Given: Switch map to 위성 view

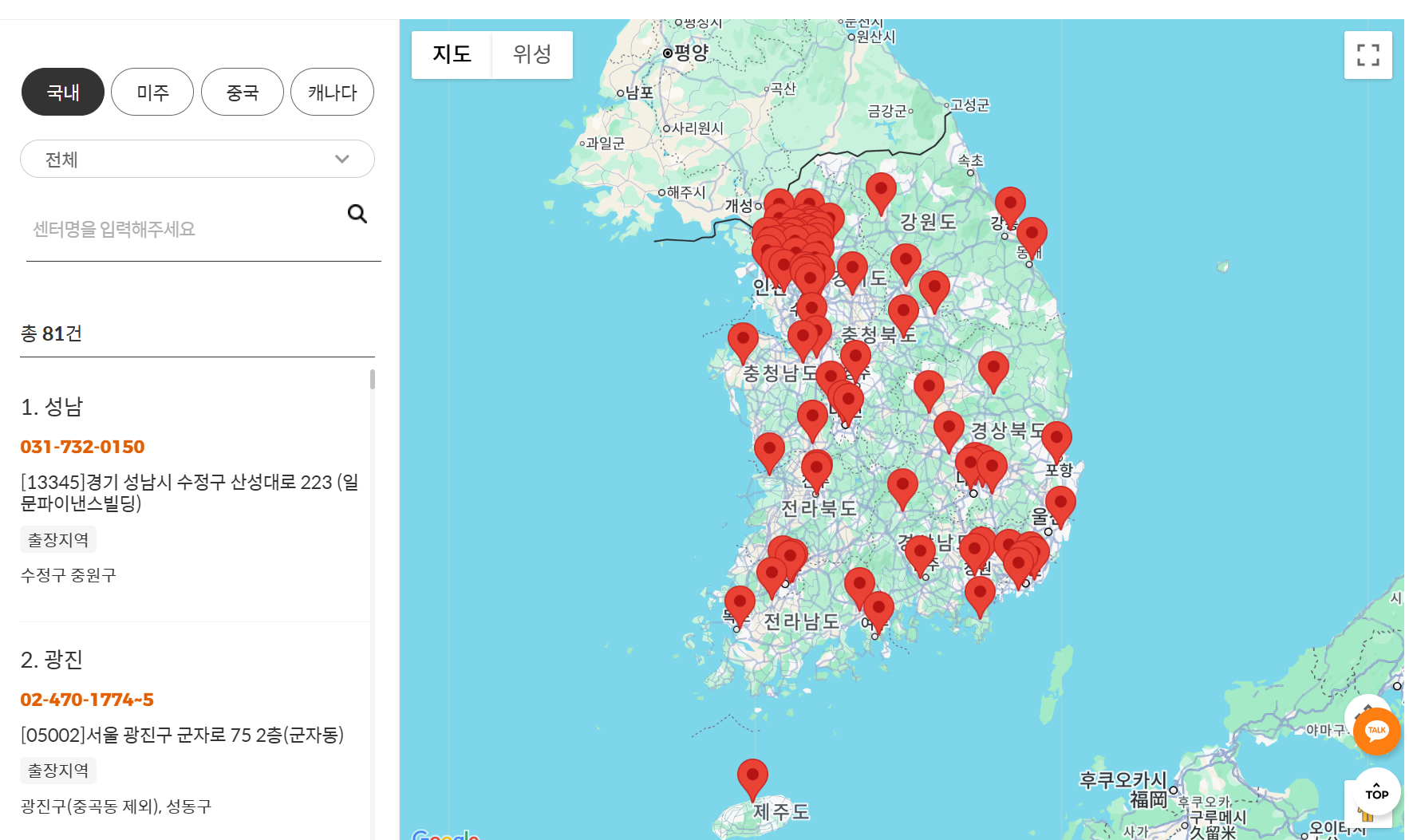Looking at the screenshot, I should [532, 55].
